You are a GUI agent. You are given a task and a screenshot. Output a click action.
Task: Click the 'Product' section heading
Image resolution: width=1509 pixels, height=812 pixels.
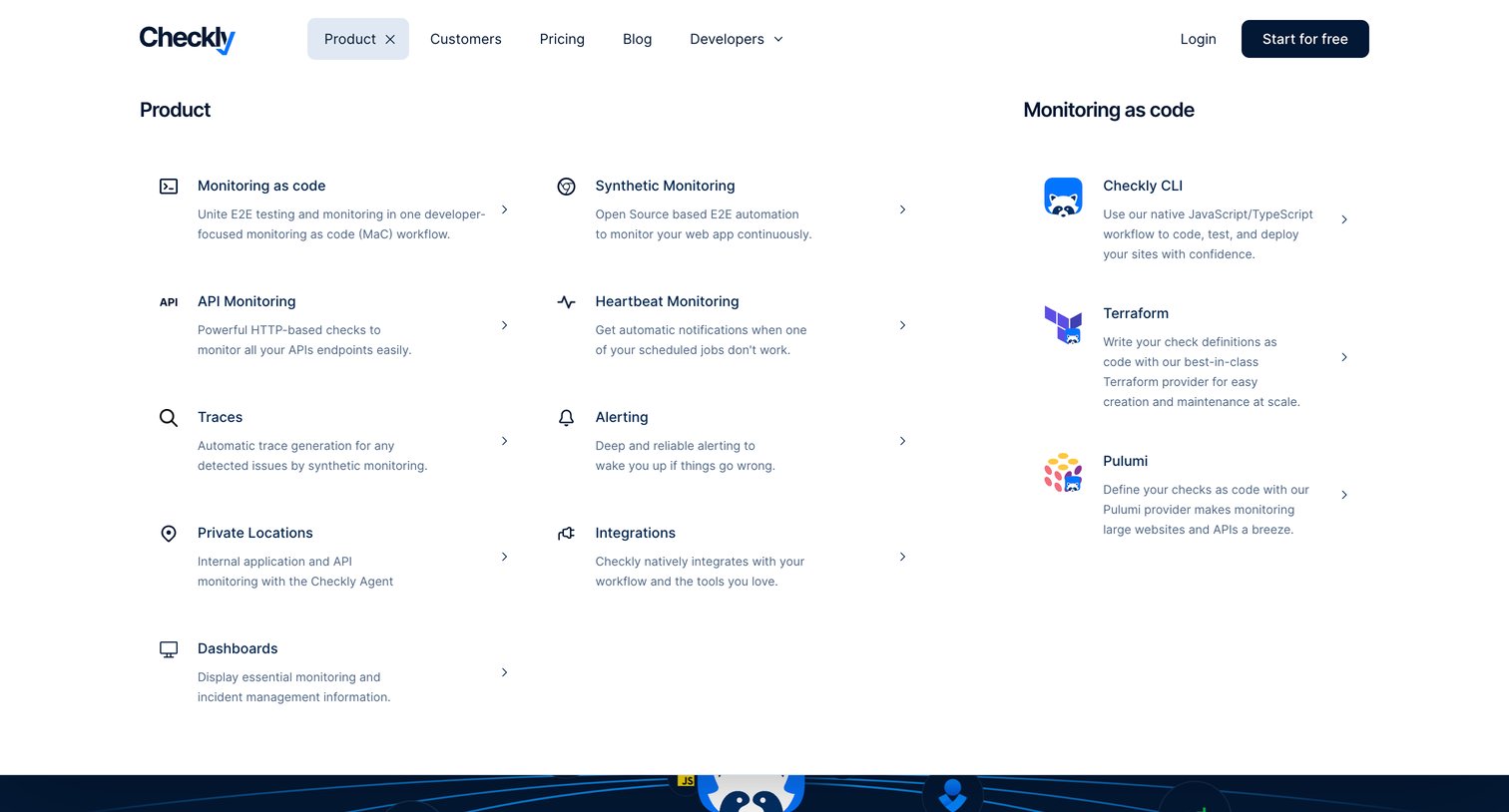click(x=175, y=110)
